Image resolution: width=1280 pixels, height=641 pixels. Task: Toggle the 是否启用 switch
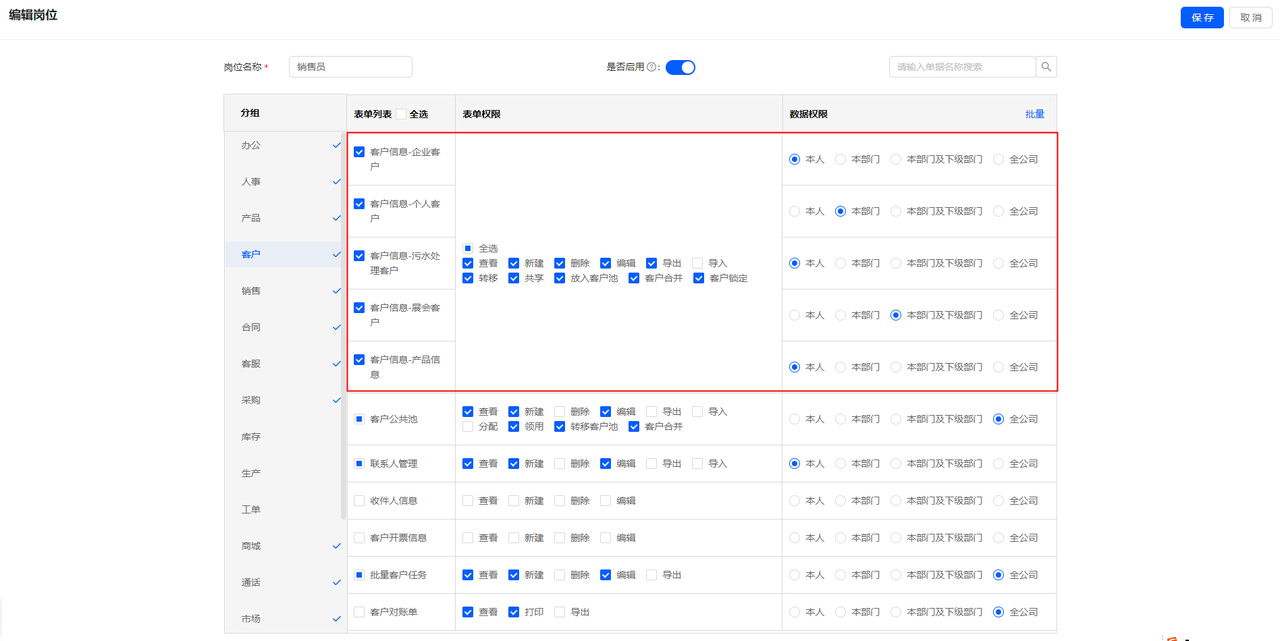(680, 67)
